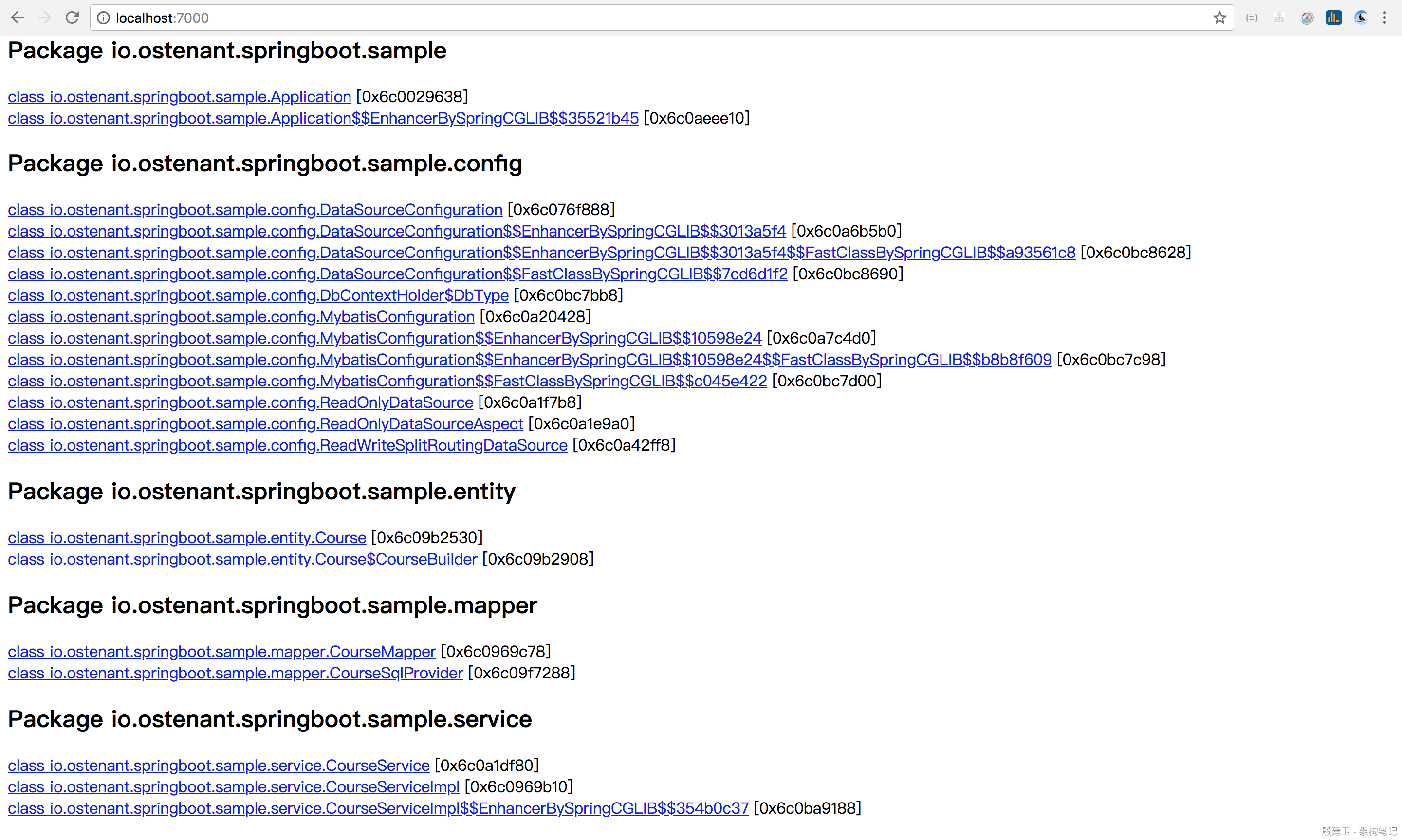Click address text [0x6c0029638]
The image size is (1402, 840).
(x=412, y=97)
